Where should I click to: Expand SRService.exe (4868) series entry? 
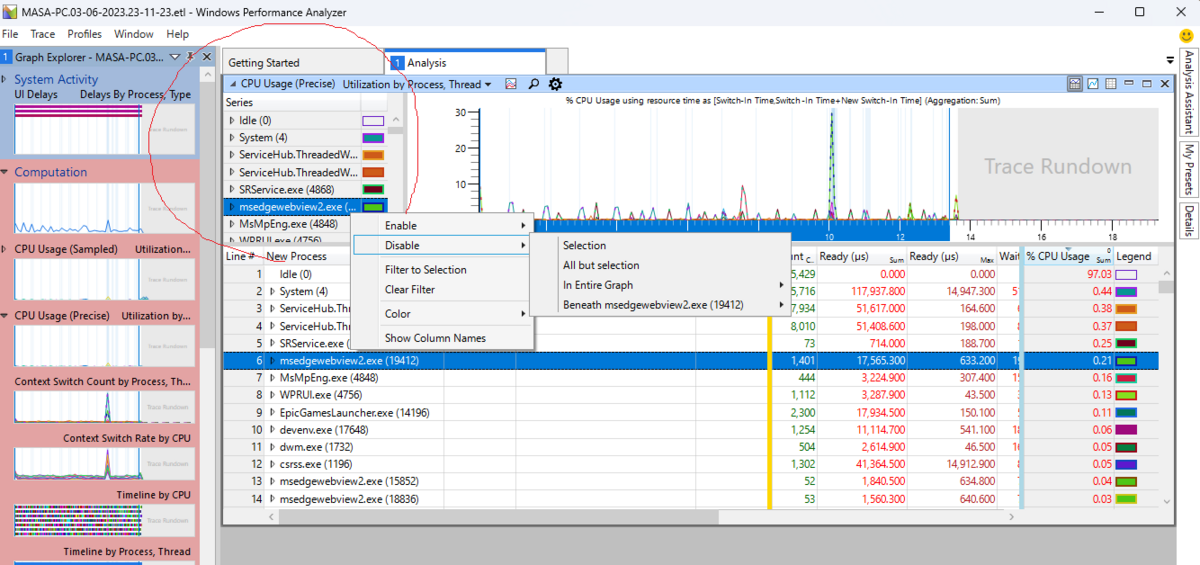232,189
